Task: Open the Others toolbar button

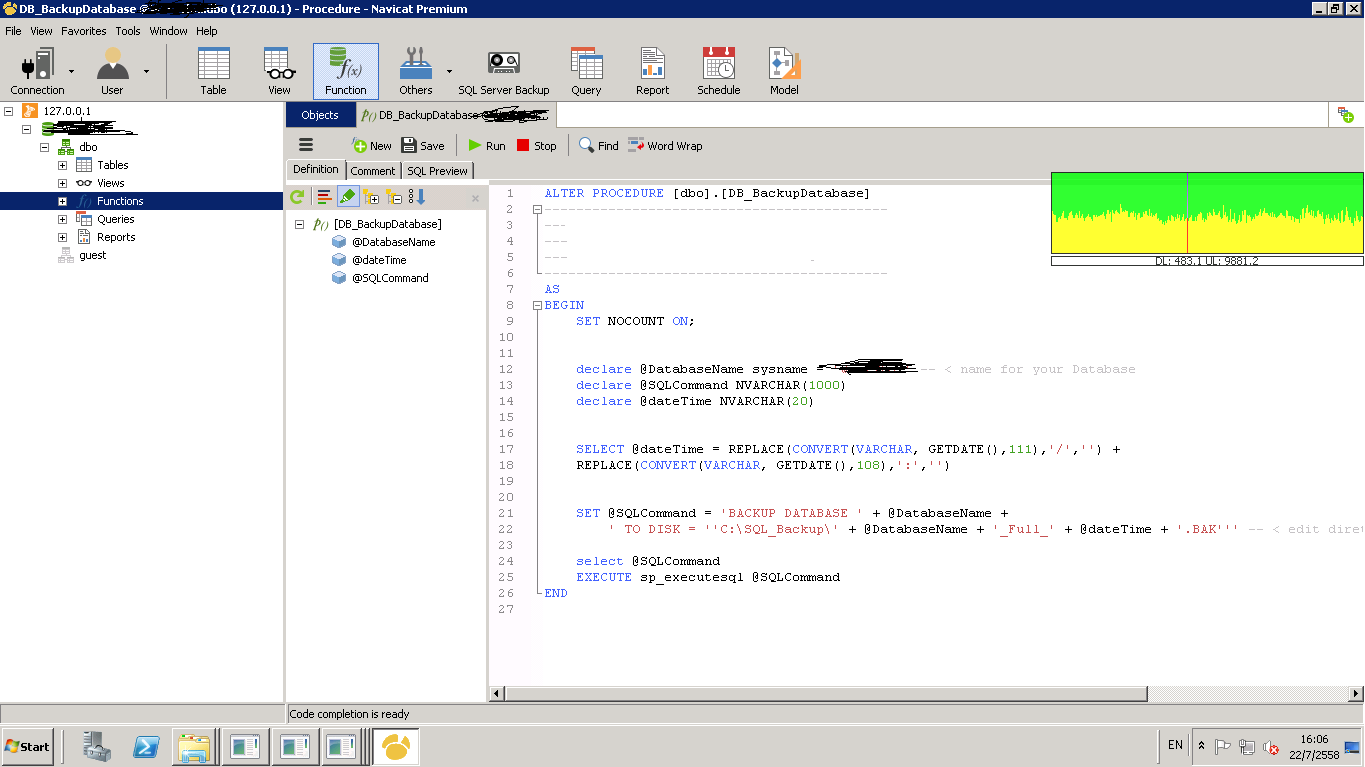Action: tap(416, 71)
